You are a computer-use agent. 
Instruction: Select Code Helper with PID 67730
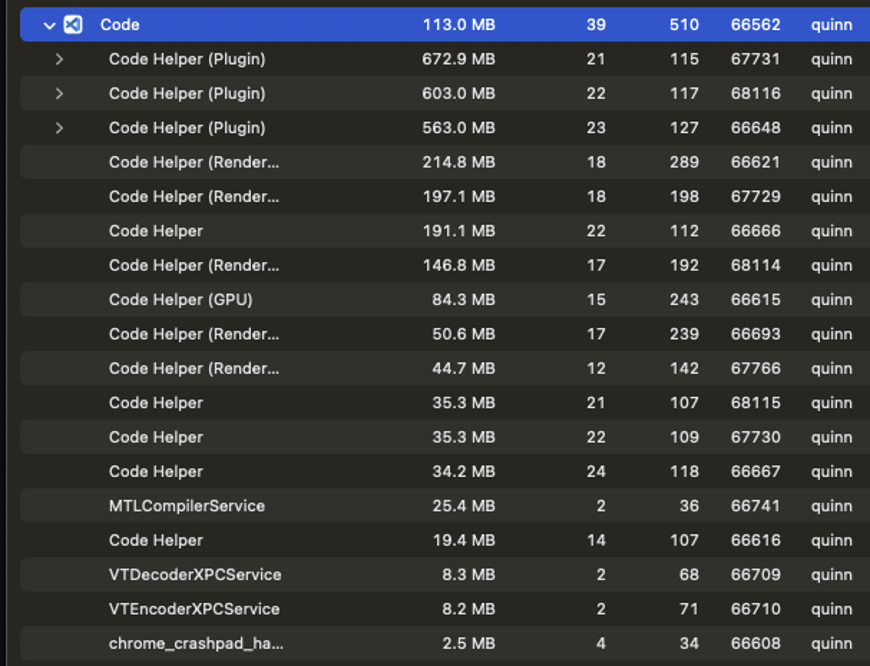point(156,437)
